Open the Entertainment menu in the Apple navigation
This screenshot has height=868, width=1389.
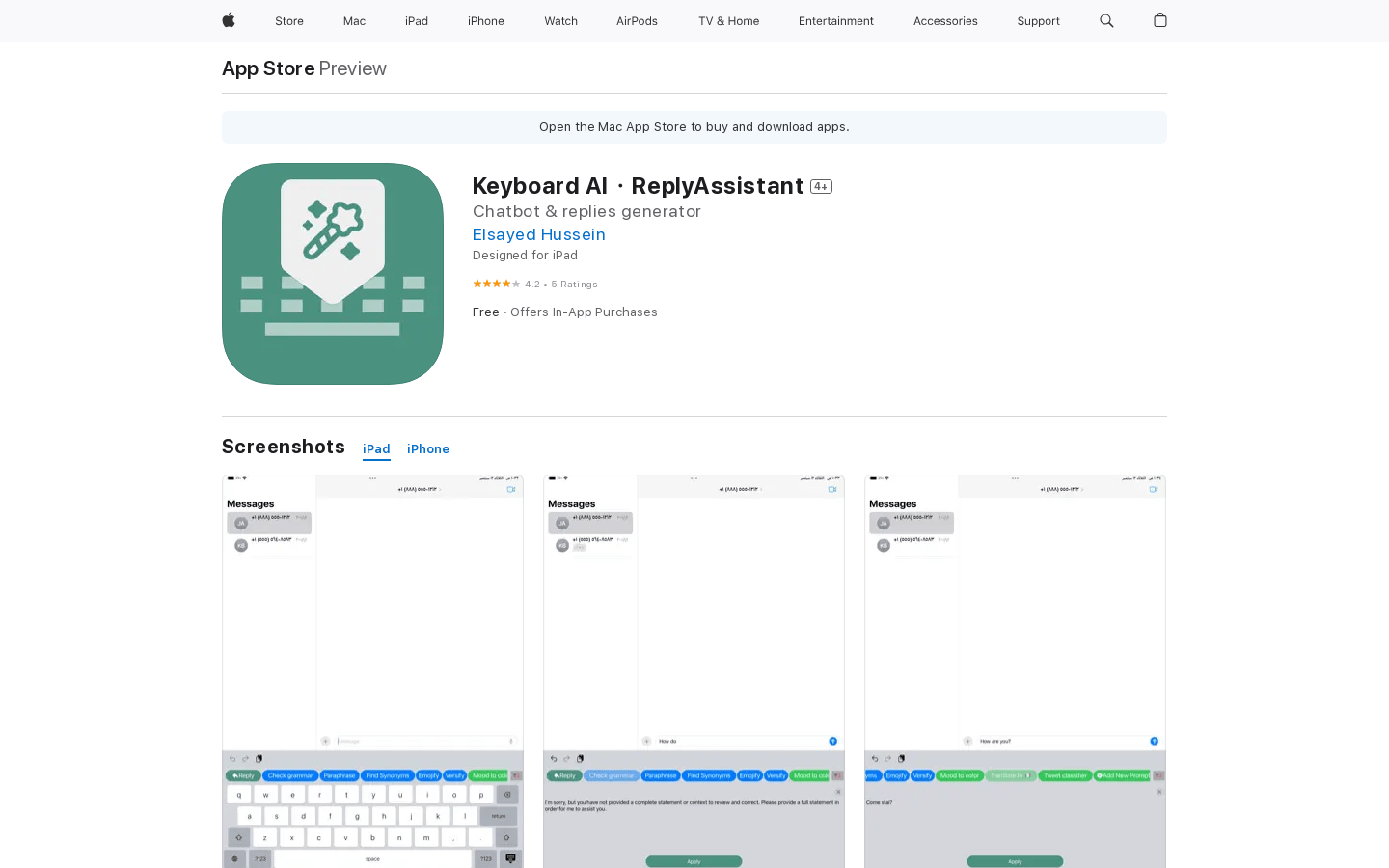point(835,20)
